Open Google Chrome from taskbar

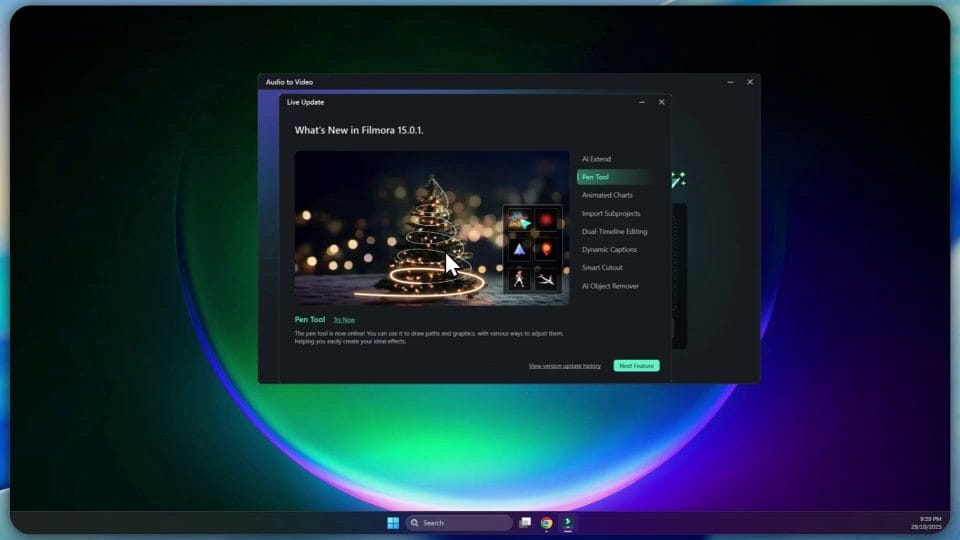click(546, 523)
